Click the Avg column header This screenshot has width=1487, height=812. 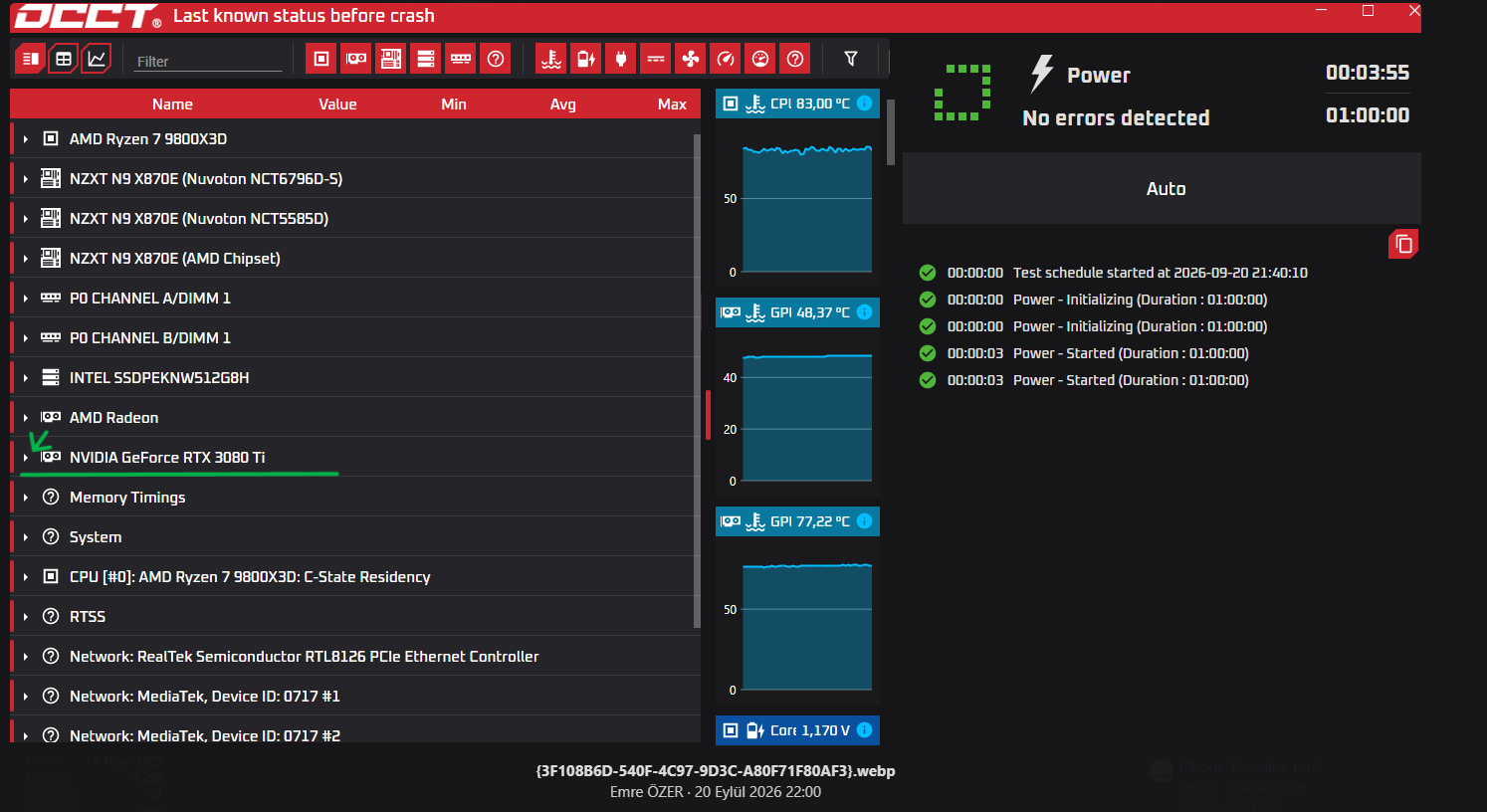click(x=563, y=104)
